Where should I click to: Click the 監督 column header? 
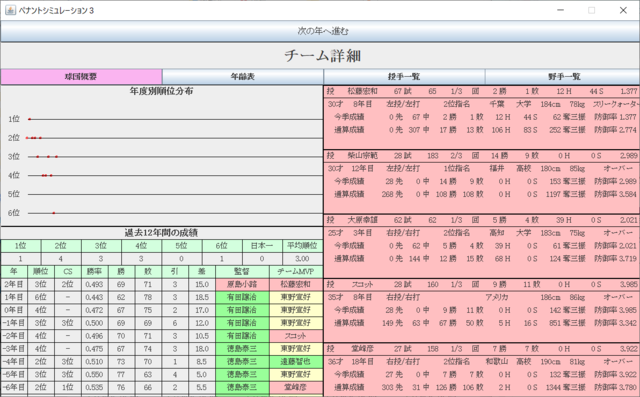click(242, 272)
